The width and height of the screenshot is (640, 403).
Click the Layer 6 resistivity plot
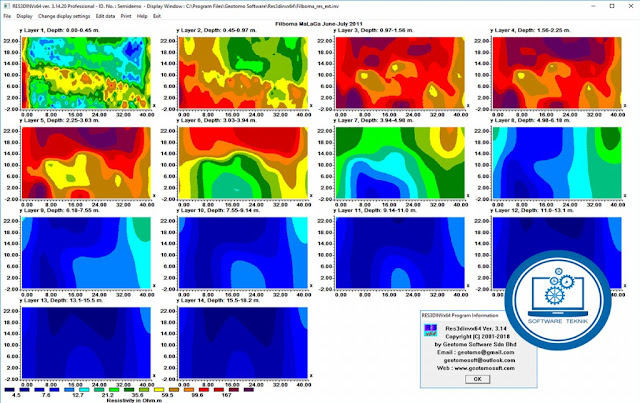coord(243,163)
